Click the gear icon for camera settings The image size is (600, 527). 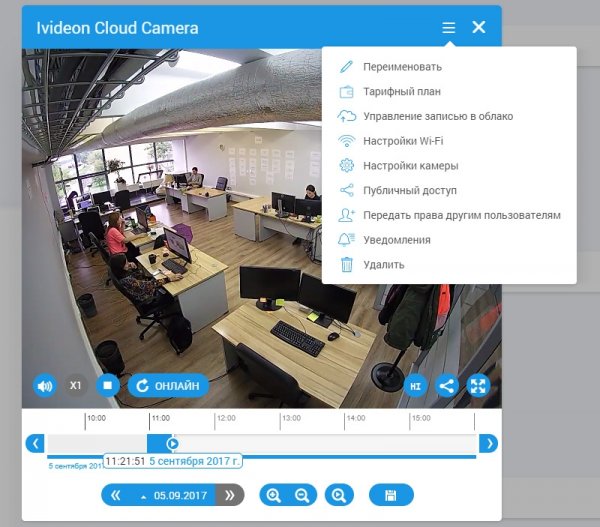[347, 165]
